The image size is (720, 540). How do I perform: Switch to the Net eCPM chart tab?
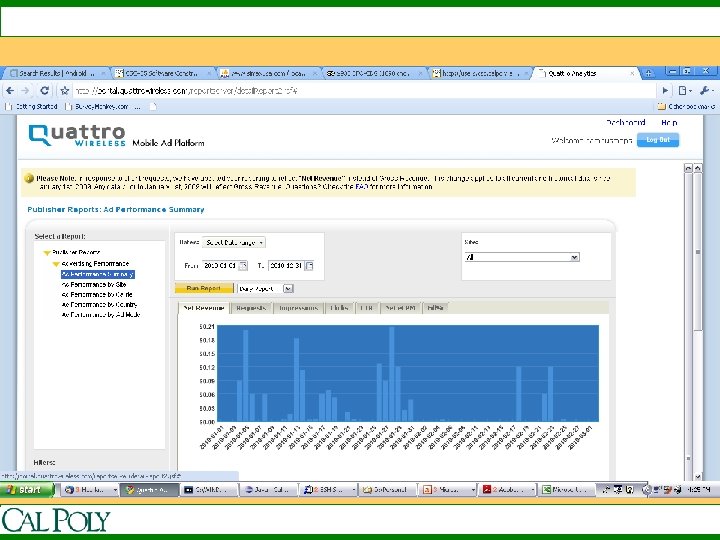(x=400, y=308)
